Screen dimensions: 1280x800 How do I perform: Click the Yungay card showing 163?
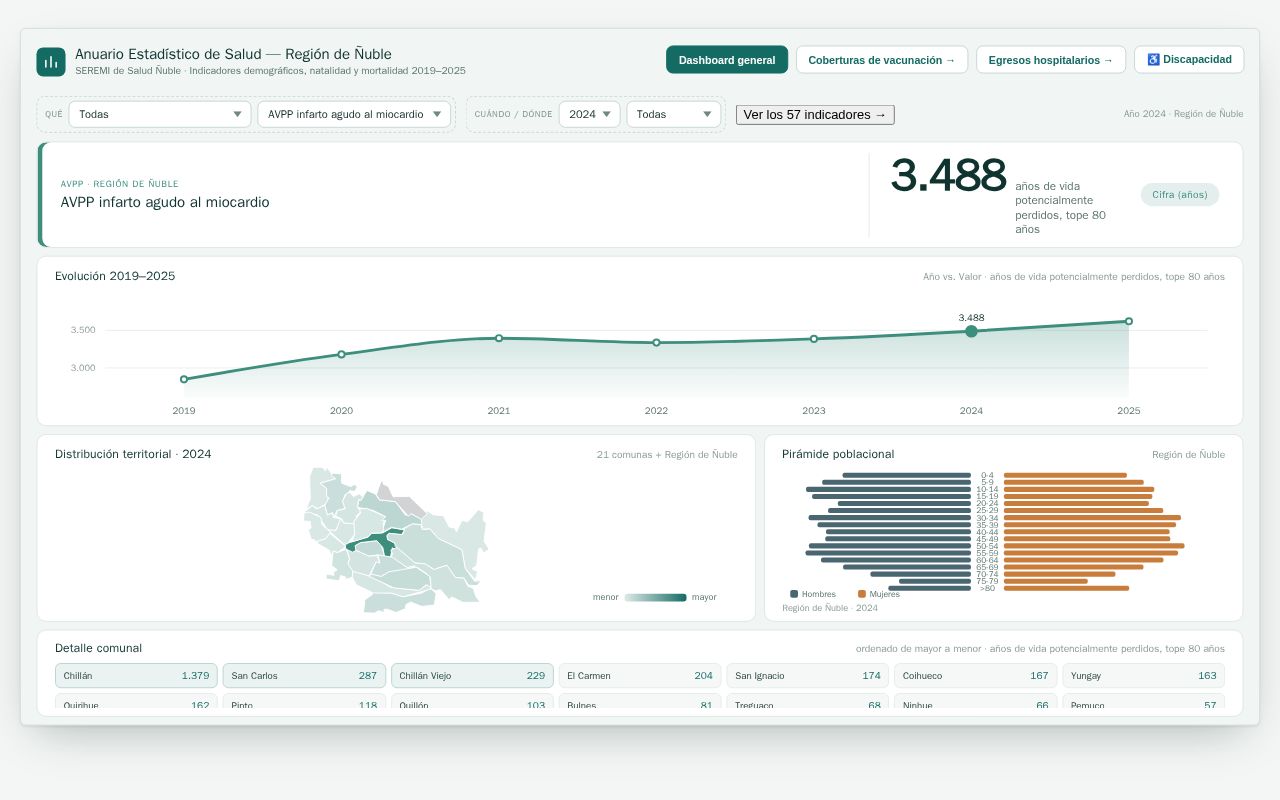point(1144,676)
